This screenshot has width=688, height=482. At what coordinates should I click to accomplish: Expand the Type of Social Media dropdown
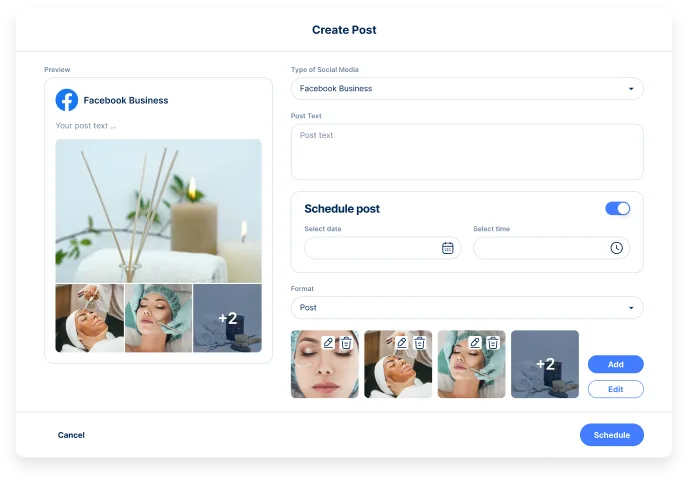tap(467, 89)
